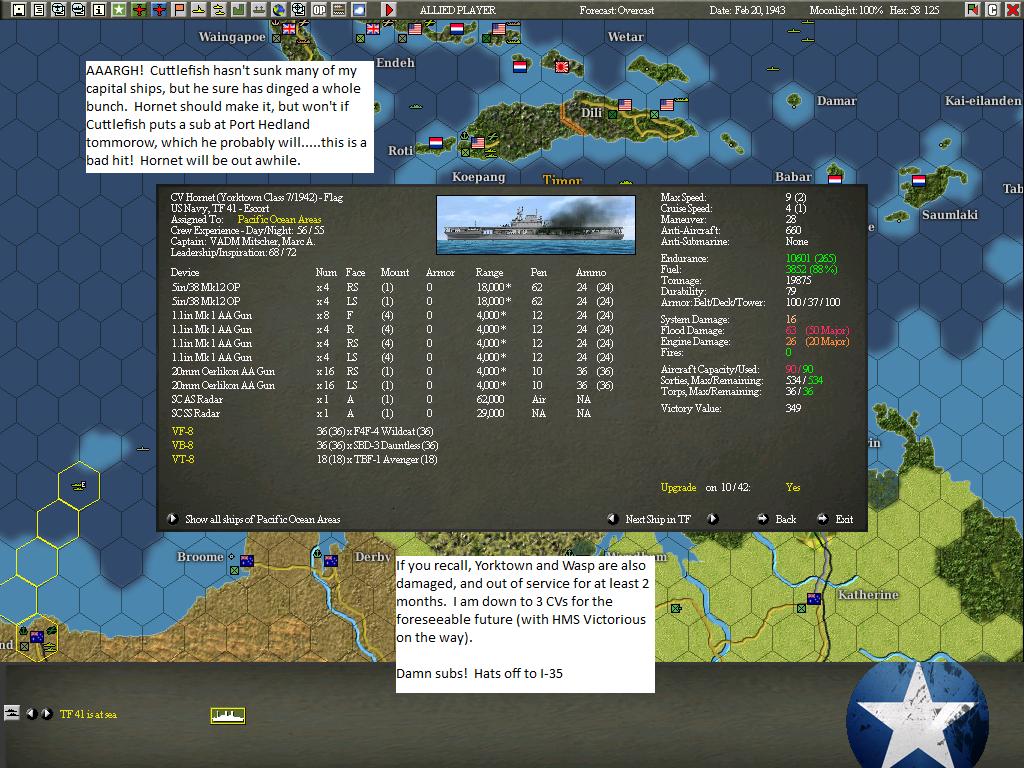Click the globe toolbar icon
The image size is (1024, 768).
coord(279,10)
